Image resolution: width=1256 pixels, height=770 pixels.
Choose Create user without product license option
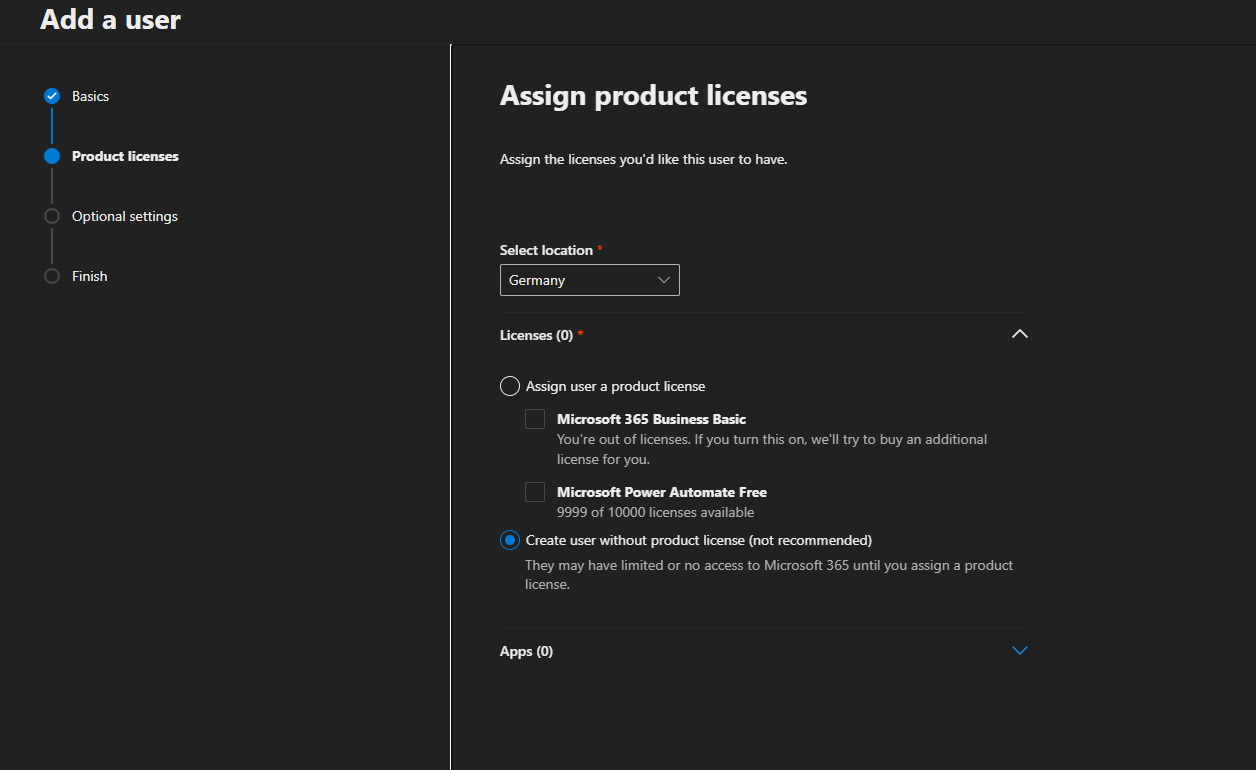[510, 540]
